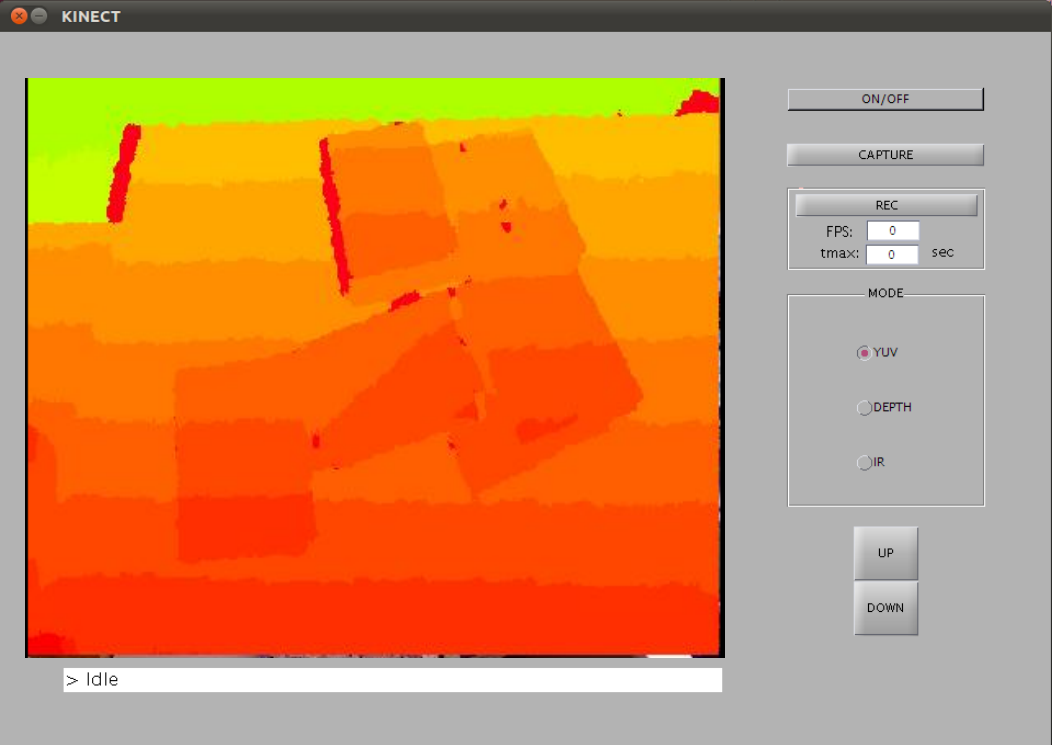Click the FPS label text
The image size is (1052, 745).
[x=839, y=231]
